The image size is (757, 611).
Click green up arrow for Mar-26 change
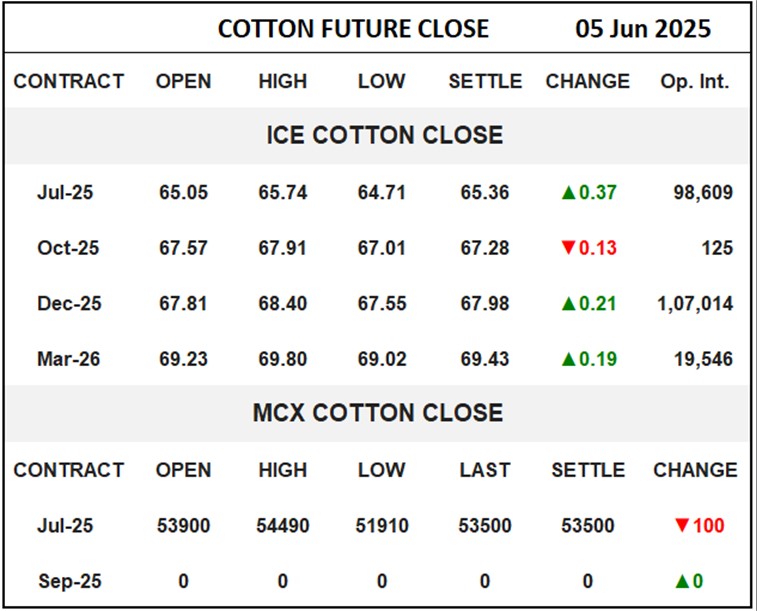[x=568, y=358]
